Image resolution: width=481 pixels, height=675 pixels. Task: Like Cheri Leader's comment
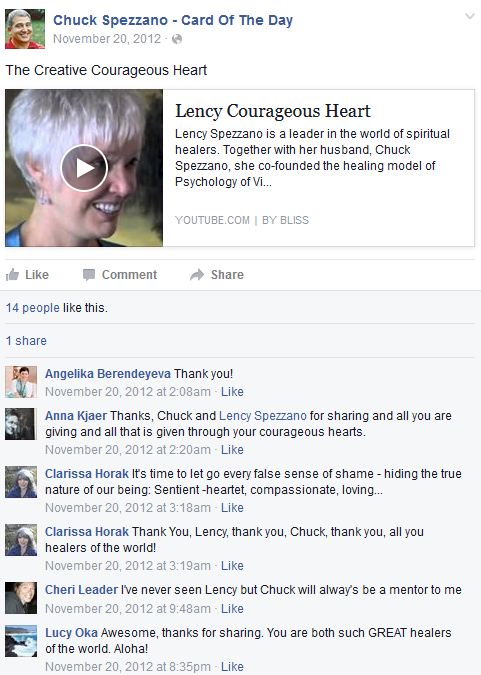pyautogui.click(x=232, y=609)
